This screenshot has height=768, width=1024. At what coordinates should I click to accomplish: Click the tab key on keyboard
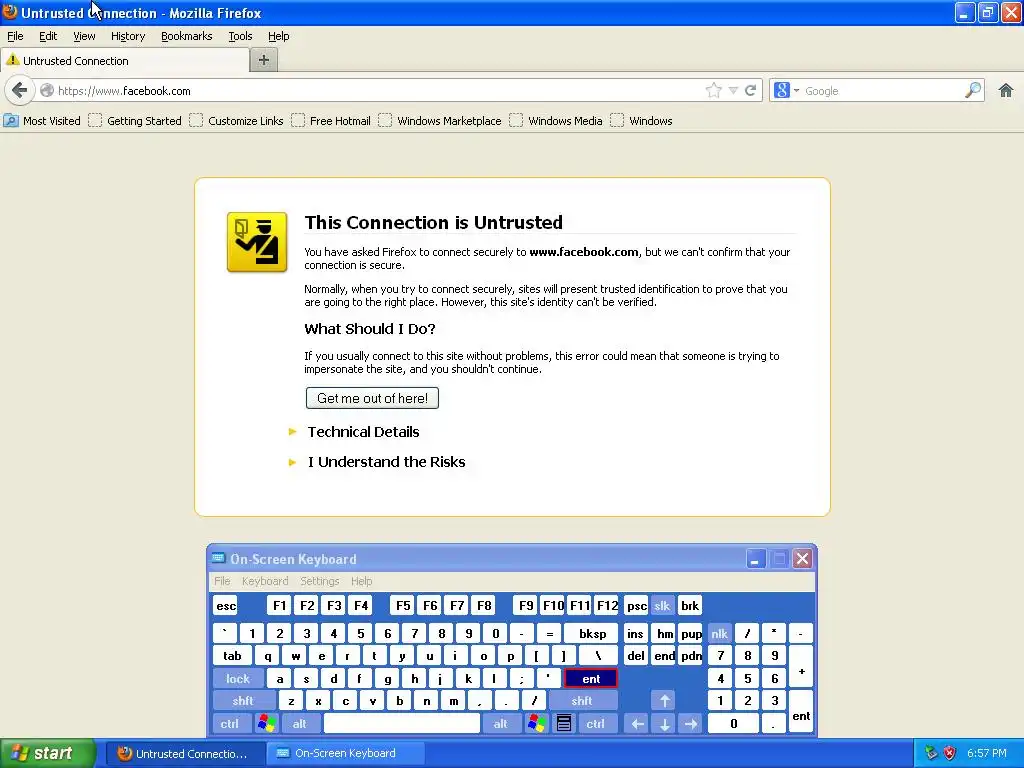232,656
